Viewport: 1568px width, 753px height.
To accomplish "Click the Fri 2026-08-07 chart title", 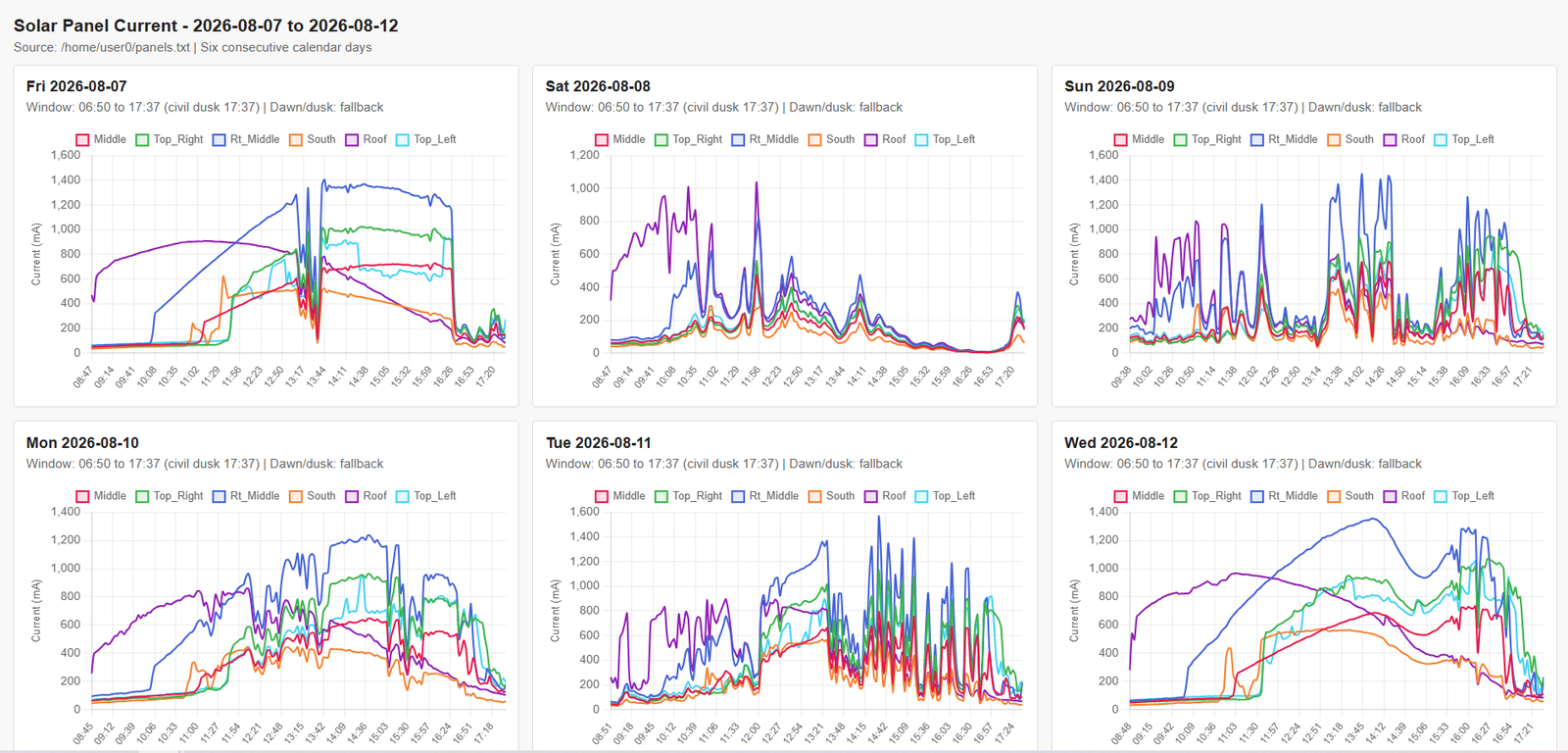I will [76, 86].
